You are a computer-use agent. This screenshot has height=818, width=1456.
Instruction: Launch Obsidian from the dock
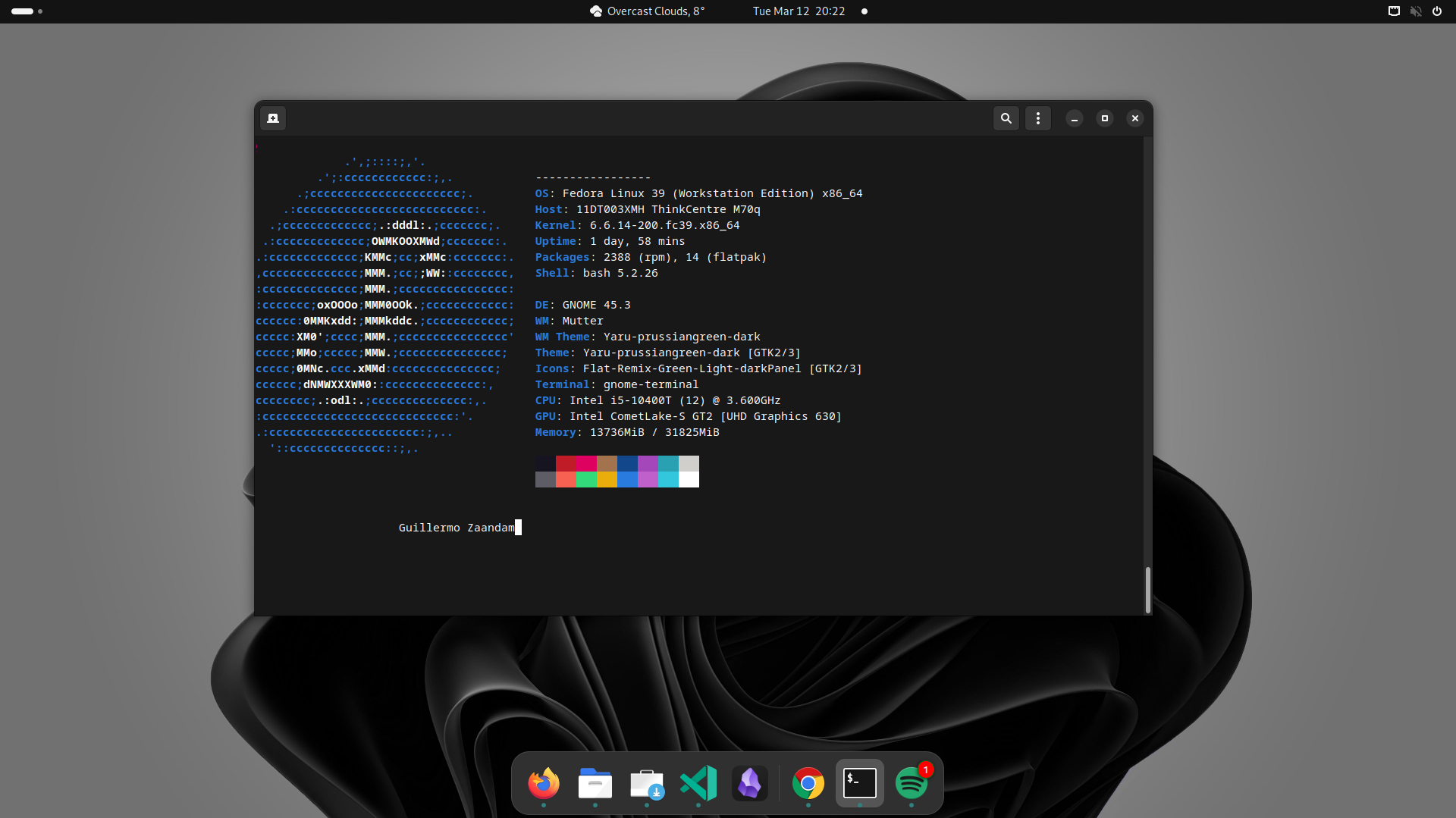tap(750, 783)
